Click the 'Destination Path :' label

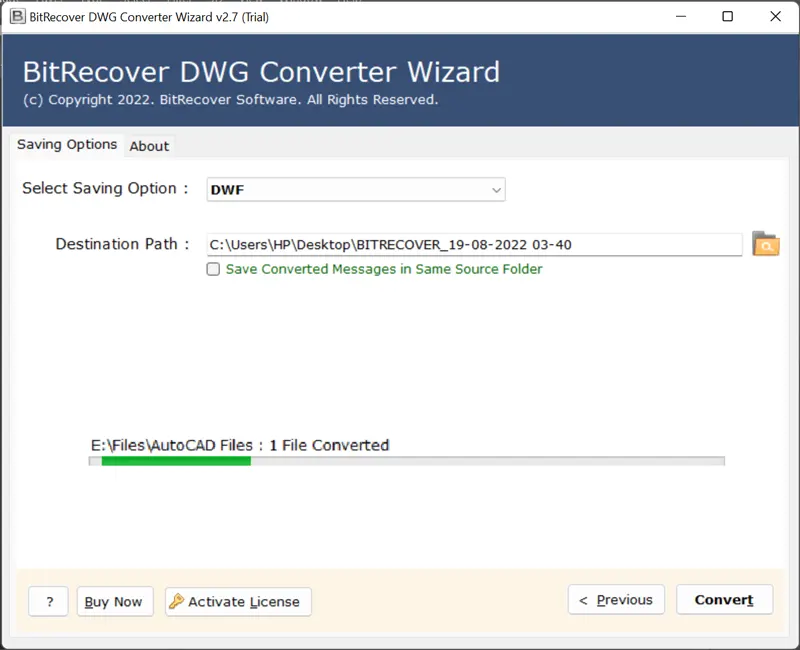point(122,244)
